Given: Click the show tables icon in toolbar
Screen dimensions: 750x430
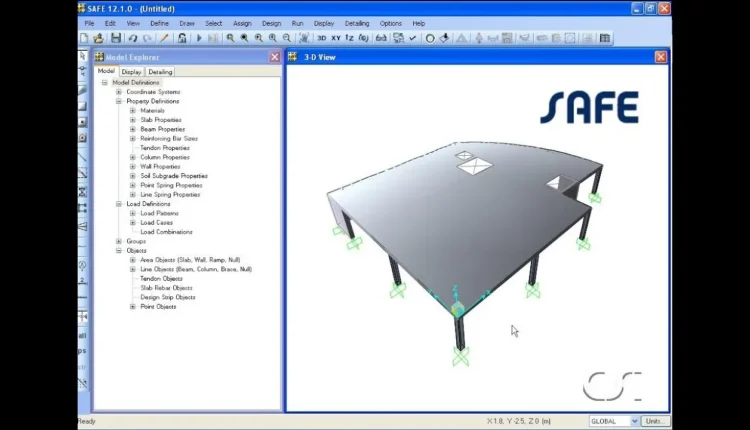Looking at the screenshot, I should (604, 38).
